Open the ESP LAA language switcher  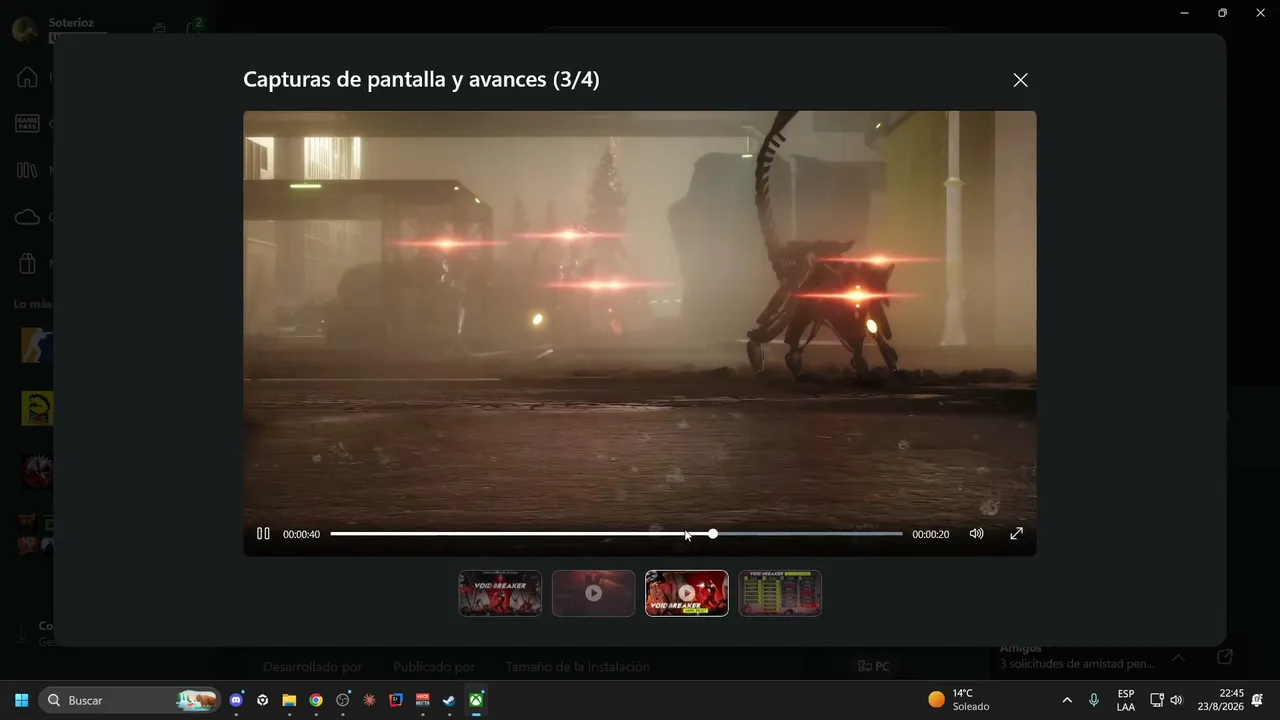click(1126, 700)
